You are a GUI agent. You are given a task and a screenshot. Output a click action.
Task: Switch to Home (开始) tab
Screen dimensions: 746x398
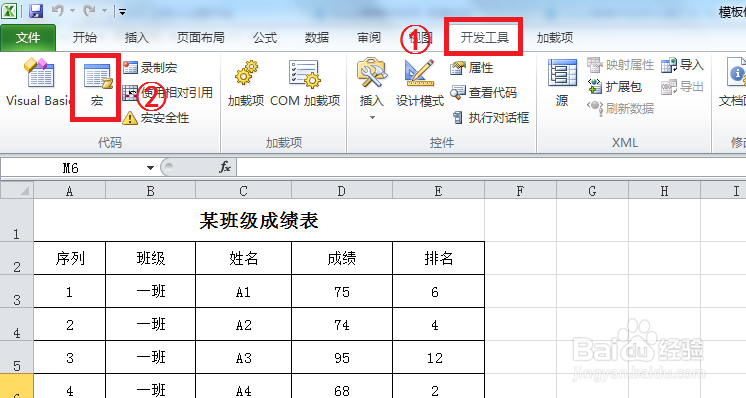(85, 38)
